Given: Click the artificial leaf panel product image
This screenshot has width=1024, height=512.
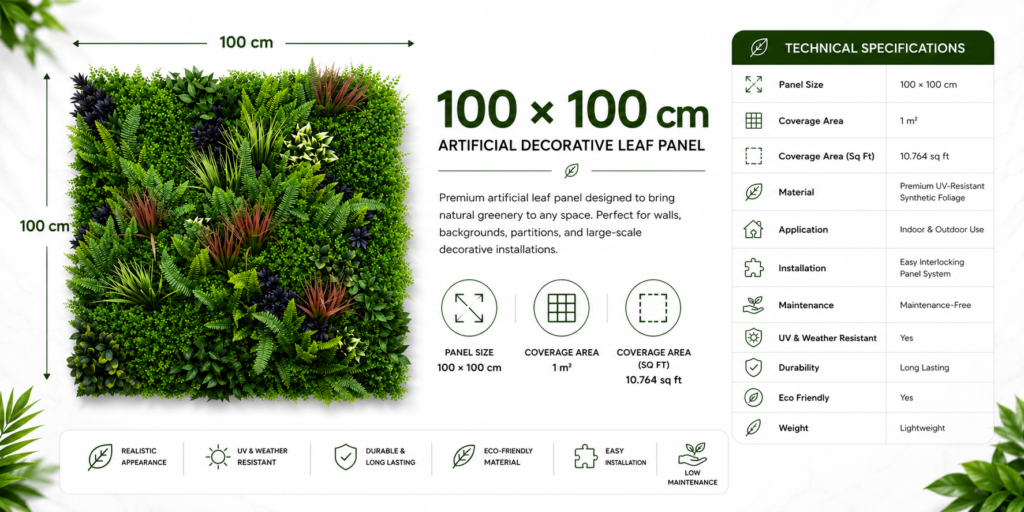Looking at the screenshot, I should 240,230.
